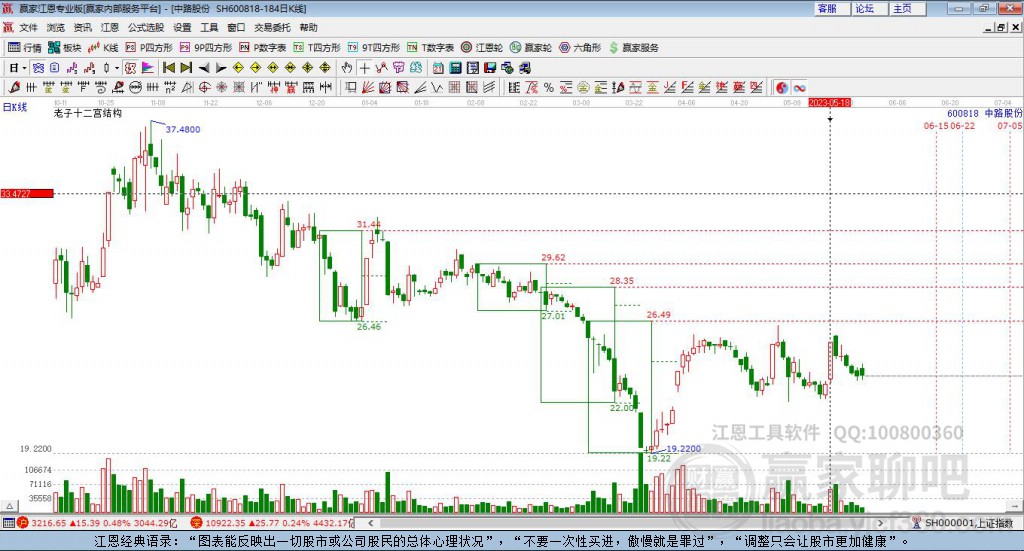Click the 论坛 forum button
The width and height of the screenshot is (1024, 551).
tap(869, 8)
